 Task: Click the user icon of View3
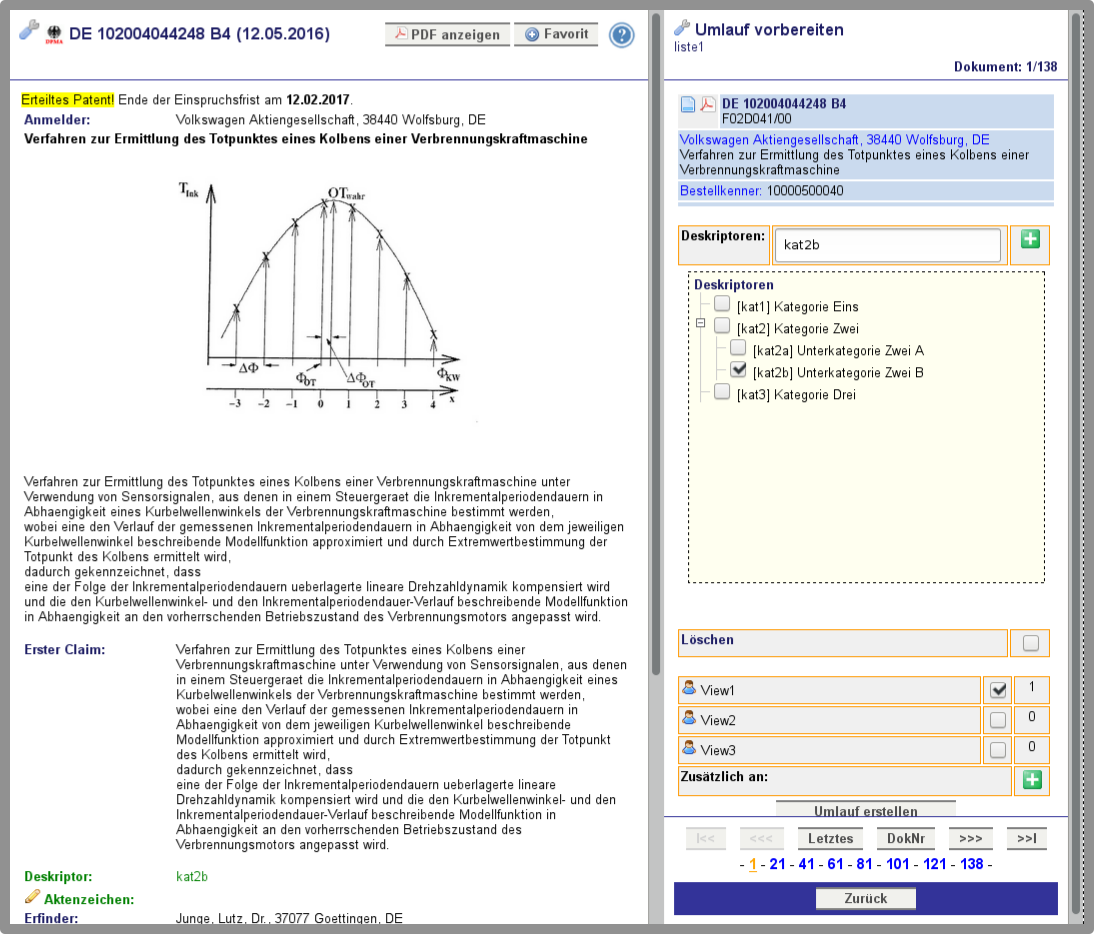[x=689, y=748]
